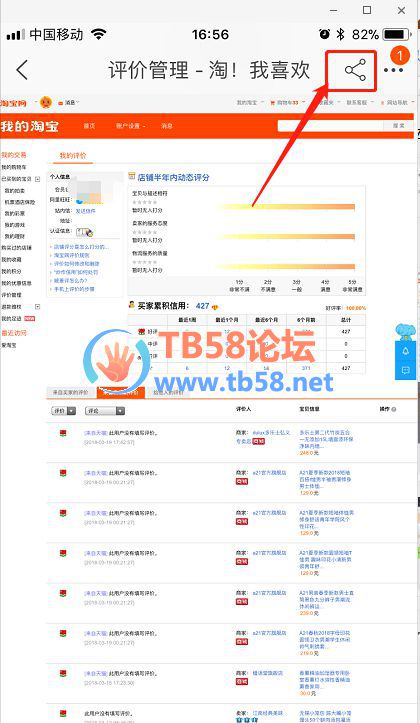Click the 淘宝网 logo at top left

point(14,103)
